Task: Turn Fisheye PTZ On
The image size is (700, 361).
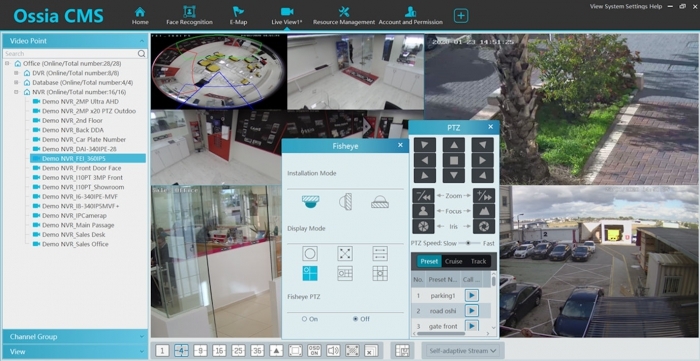Action: click(310, 319)
